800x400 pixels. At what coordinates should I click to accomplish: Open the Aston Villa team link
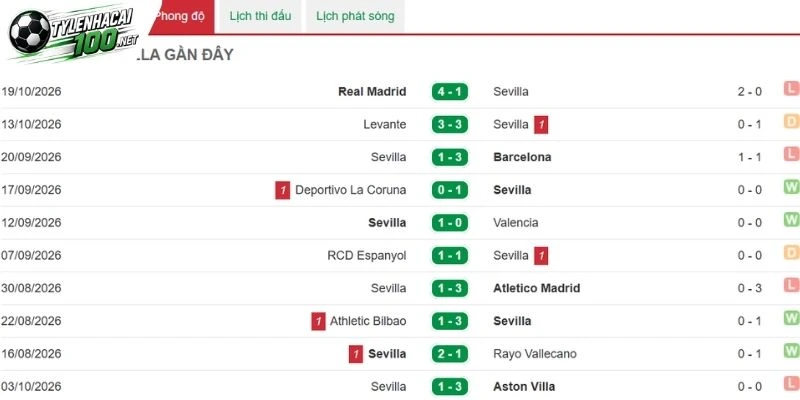[524, 387]
